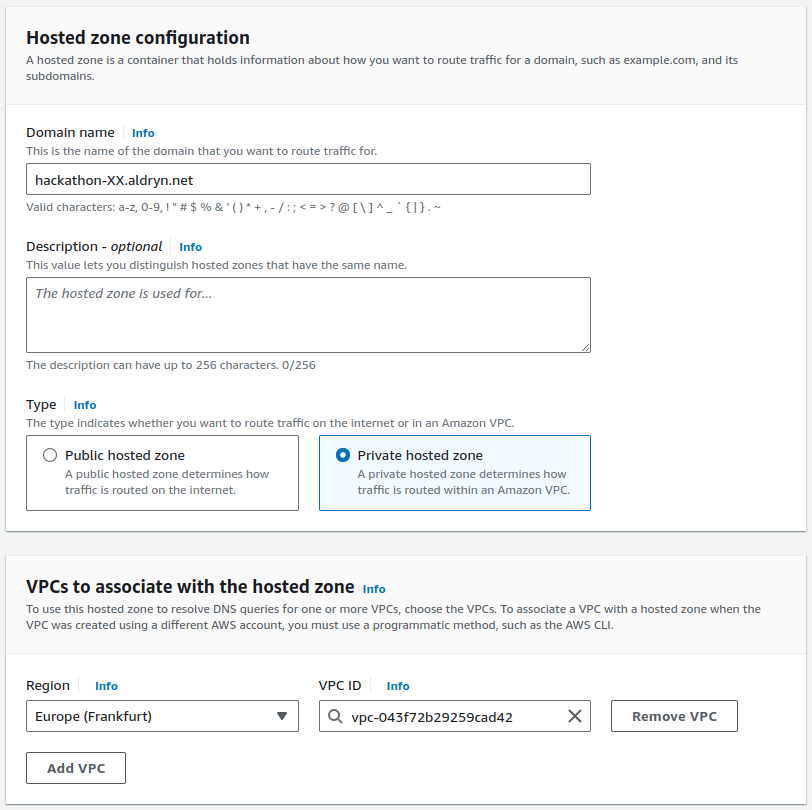Open the Domain name Info link
Viewport: 812px width, 810px height.
click(142, 132)
